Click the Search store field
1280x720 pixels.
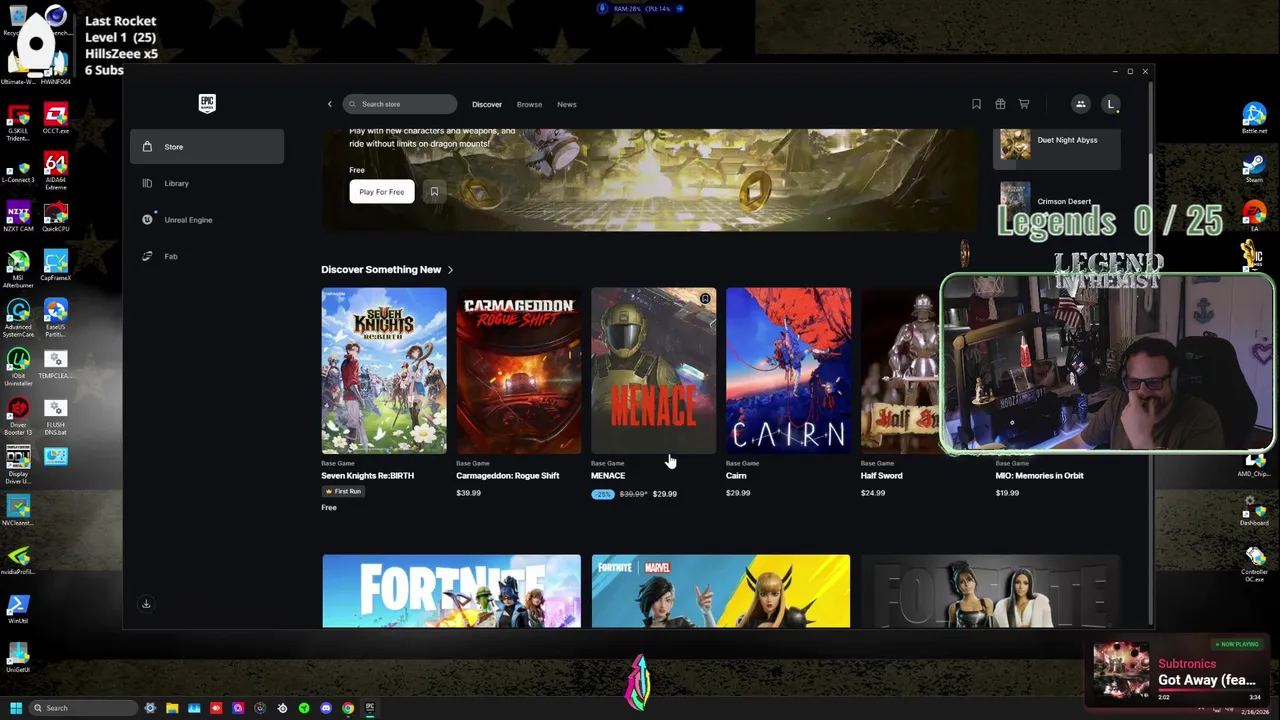click(x=400, y=104)
